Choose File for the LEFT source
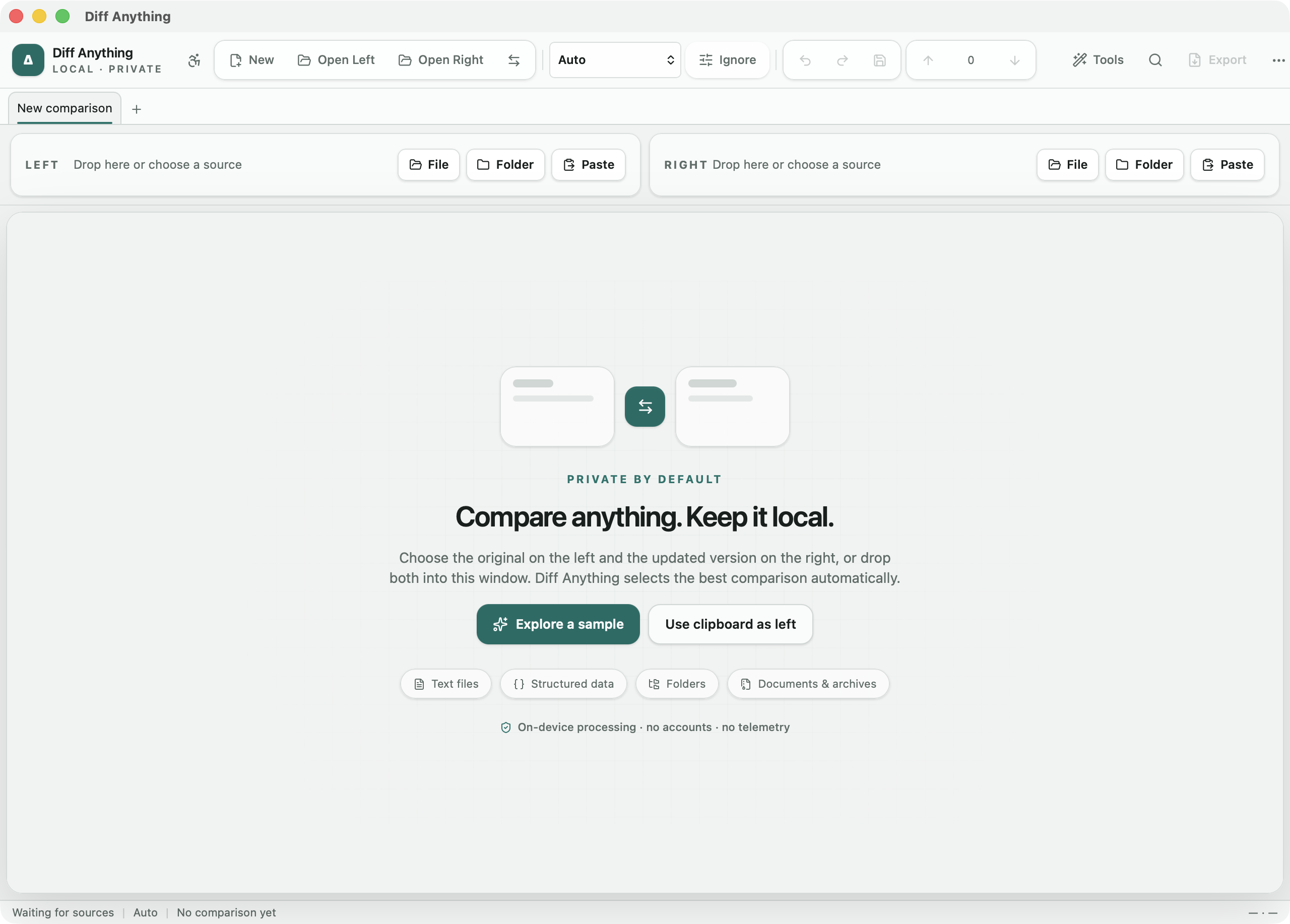The image size is (1290, 924). click(x=428, y=164)
